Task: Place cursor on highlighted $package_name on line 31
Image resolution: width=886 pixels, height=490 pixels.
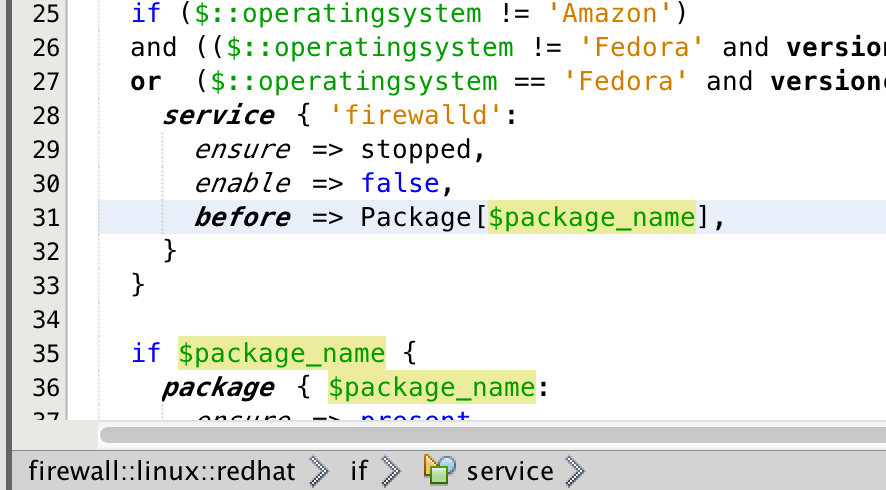Action: pos(592,217)
